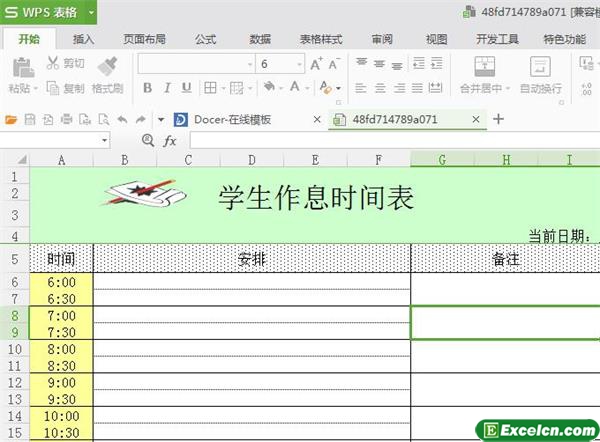Click the clear format eraser icon
The width and height of the screenshot is (600, 442).
pyautogui.click(x=326, y=88)
